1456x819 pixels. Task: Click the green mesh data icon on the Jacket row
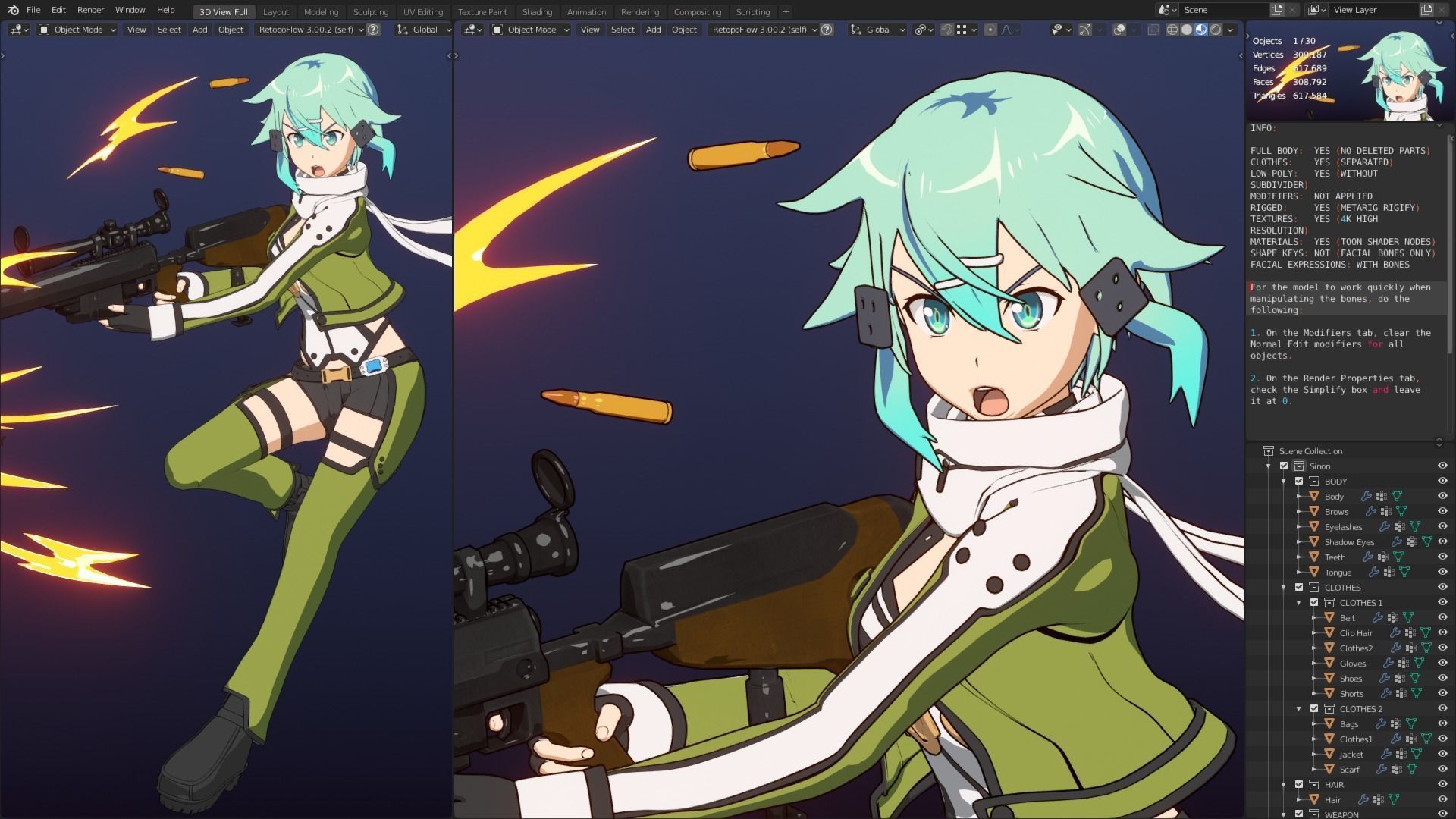click(1416, 754)
